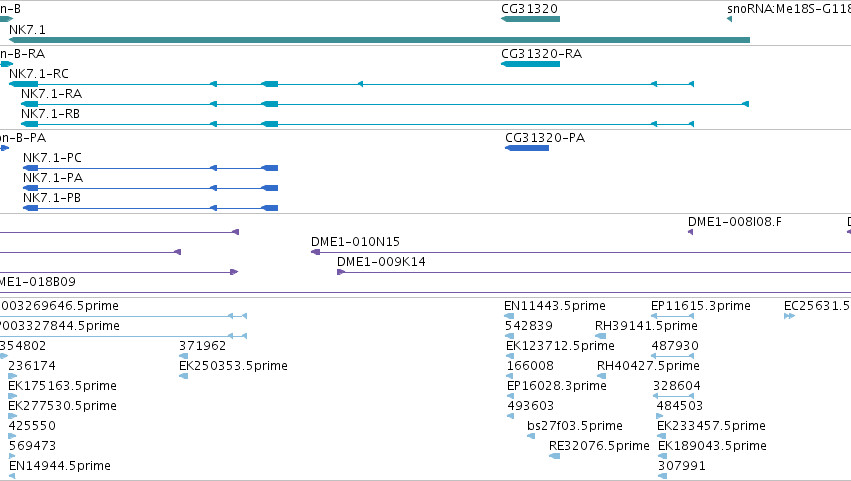The image size is (851, 481).
Task: Click the bs27f03.5prime EST label
Action: (x=575, y=427)
